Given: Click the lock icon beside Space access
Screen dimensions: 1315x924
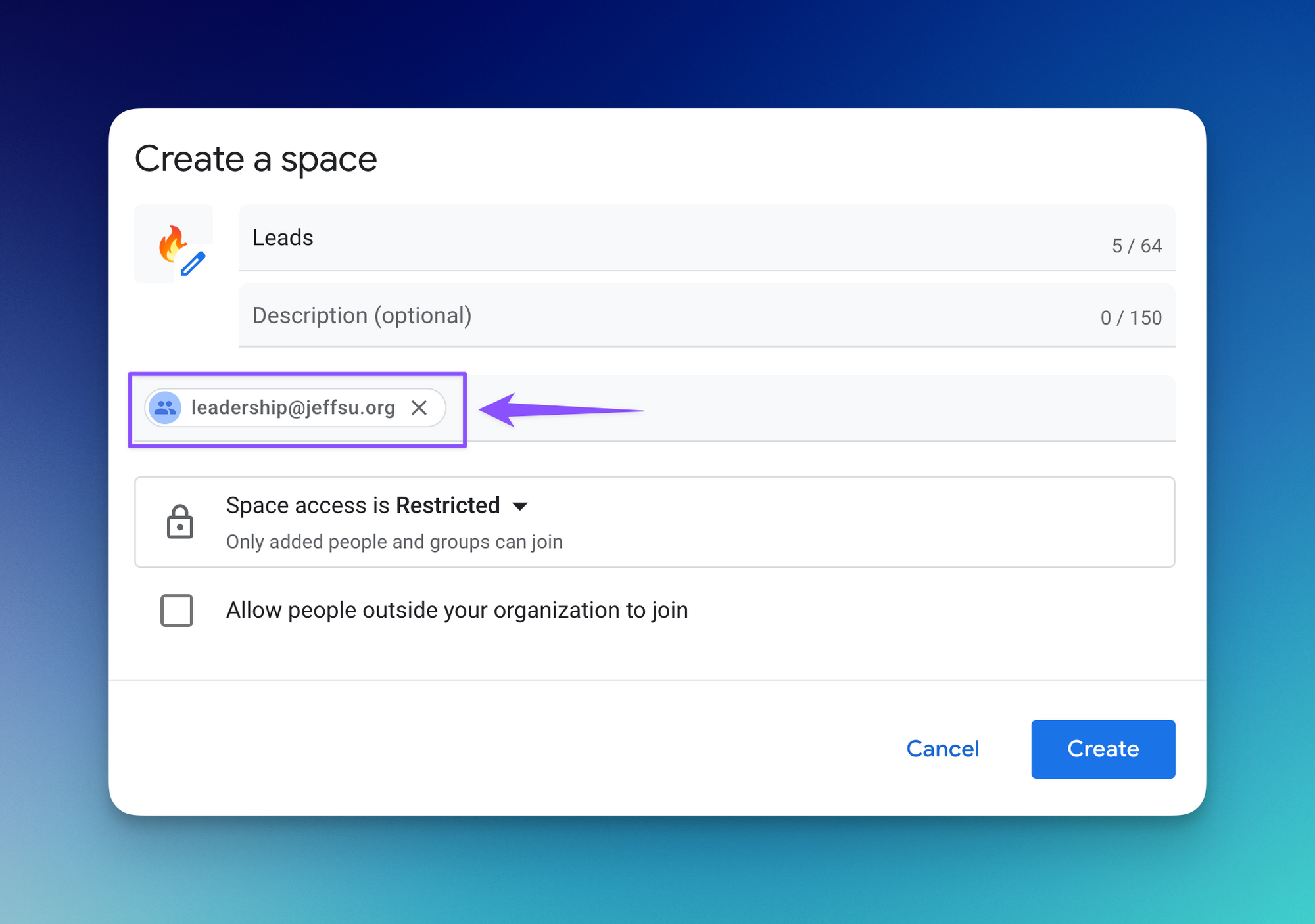Looking at the screenshot, I should tap(179, 522).
